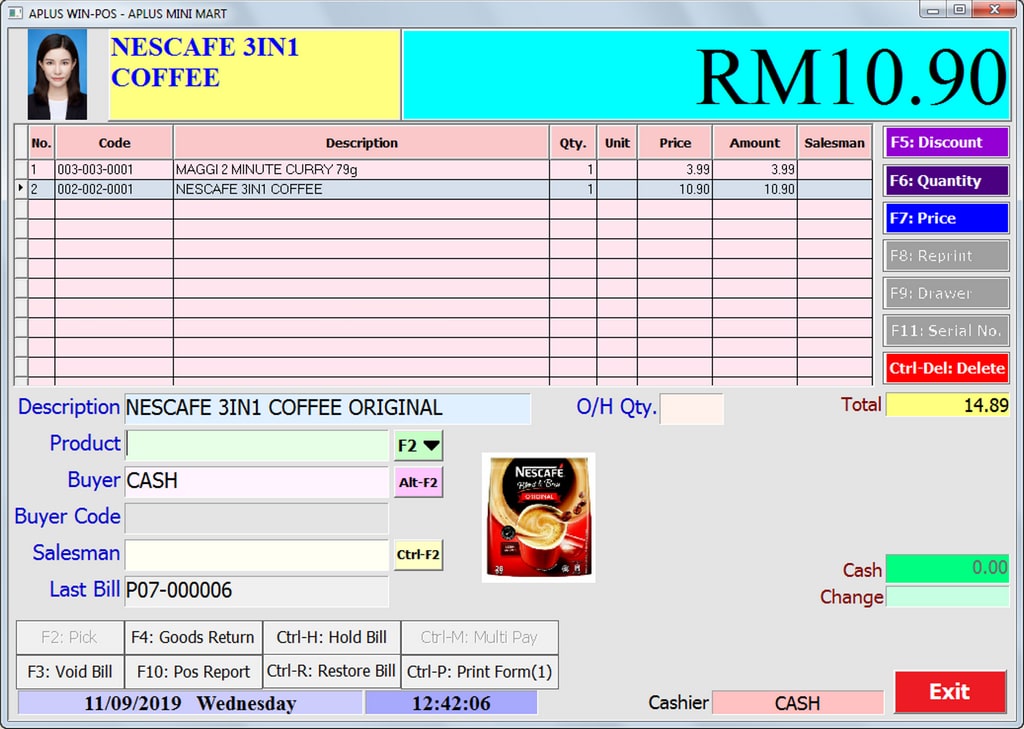Click code cell 003-003-0001
Viewport: 1024px width, 729px height.
[x=114, y=170]
